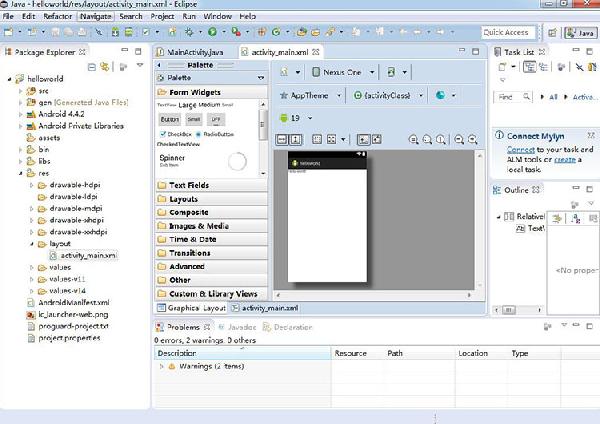Toggle the margins layout button
Image resolution: width=600 pixels, height=424 pixels.
317,140
